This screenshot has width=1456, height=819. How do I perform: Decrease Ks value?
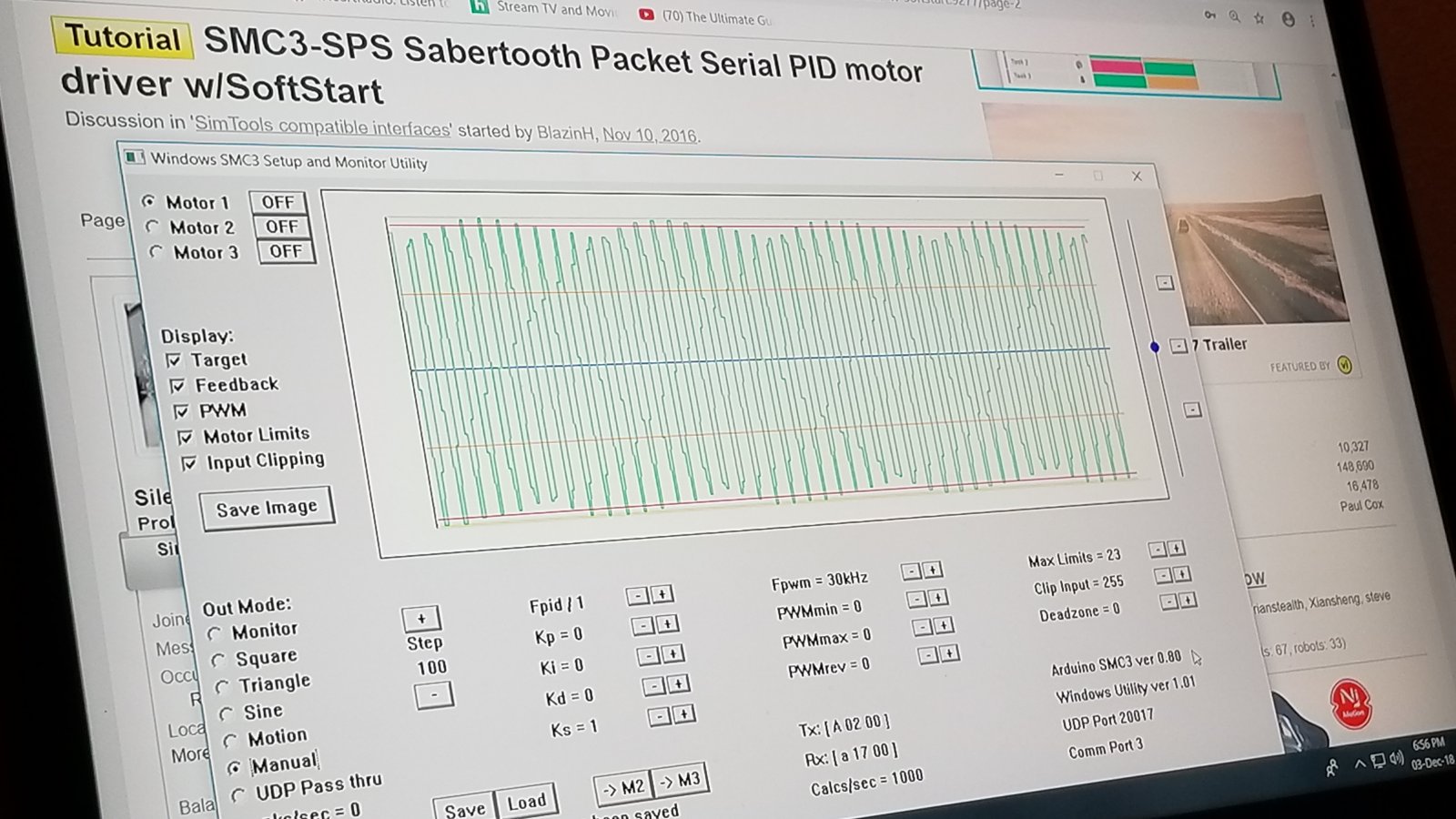coord(659,716)
